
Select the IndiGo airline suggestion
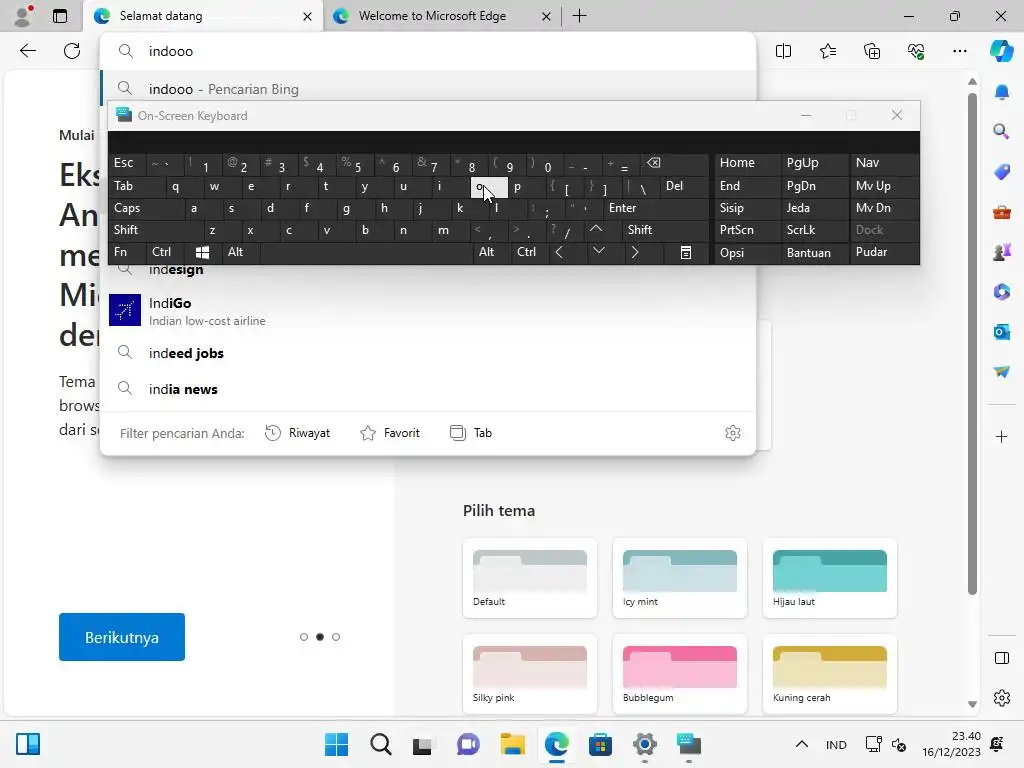[428, 311]
